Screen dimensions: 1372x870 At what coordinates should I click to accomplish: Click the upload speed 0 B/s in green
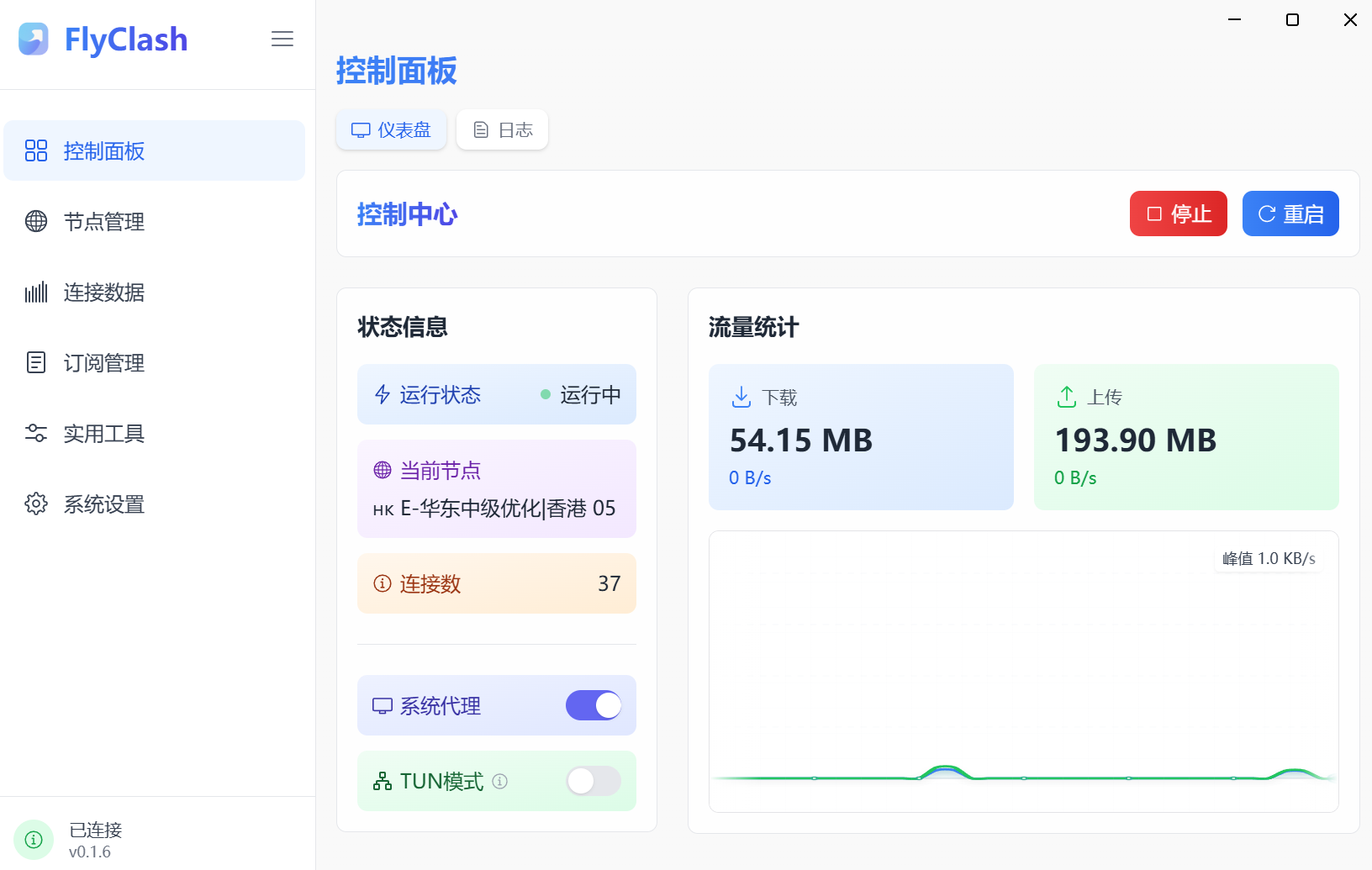point(1075,477)
